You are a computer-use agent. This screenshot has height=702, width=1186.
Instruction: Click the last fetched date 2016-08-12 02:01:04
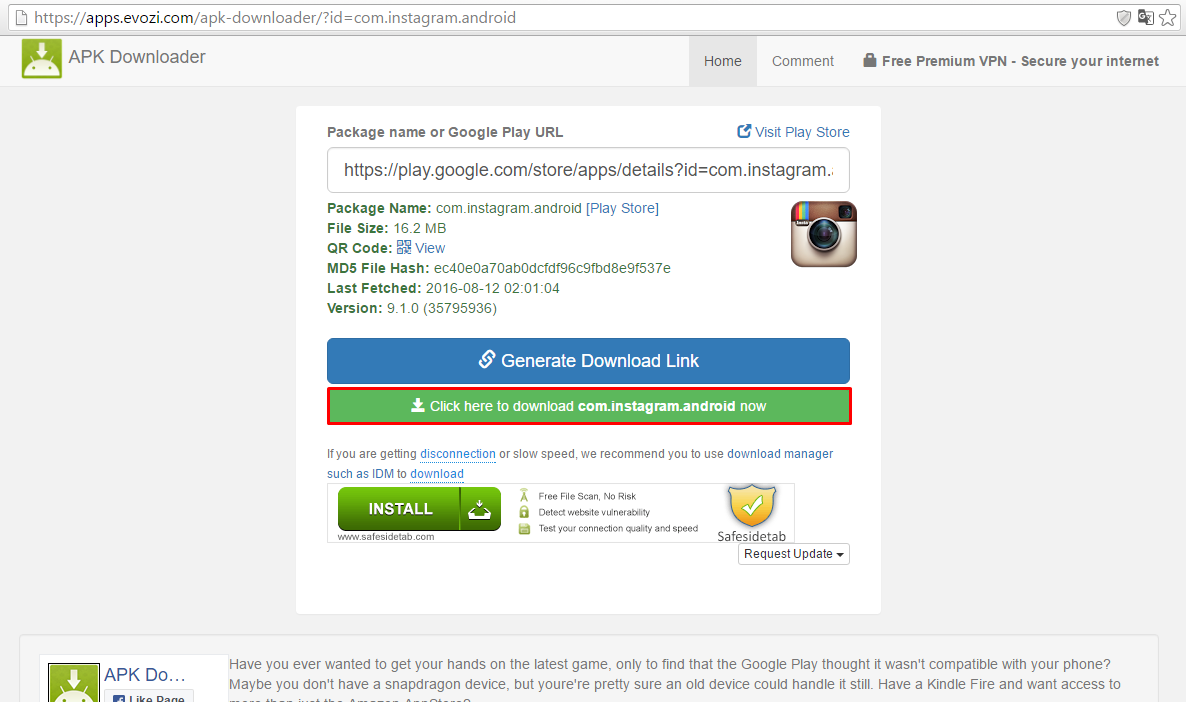[492, 288]
